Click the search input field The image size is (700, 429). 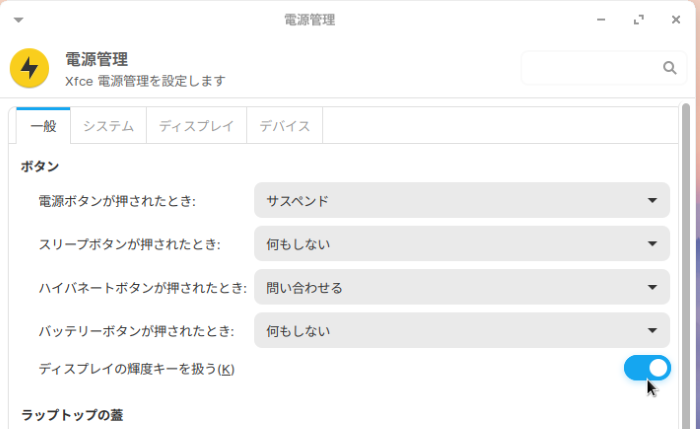590,68
